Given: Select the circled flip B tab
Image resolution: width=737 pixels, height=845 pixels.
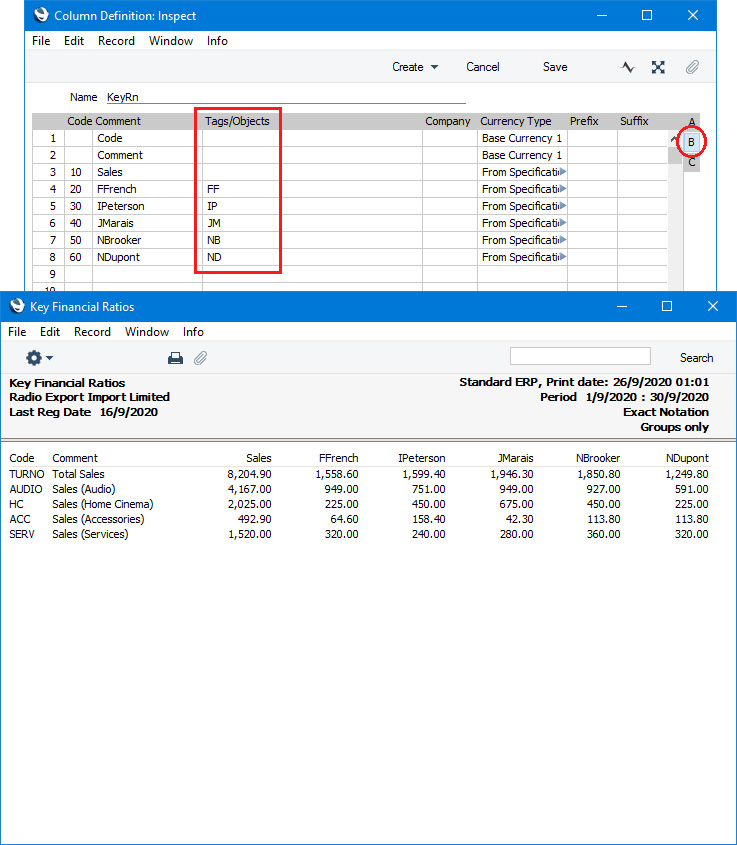Looking at the screenshot, I should pos(691,142).
